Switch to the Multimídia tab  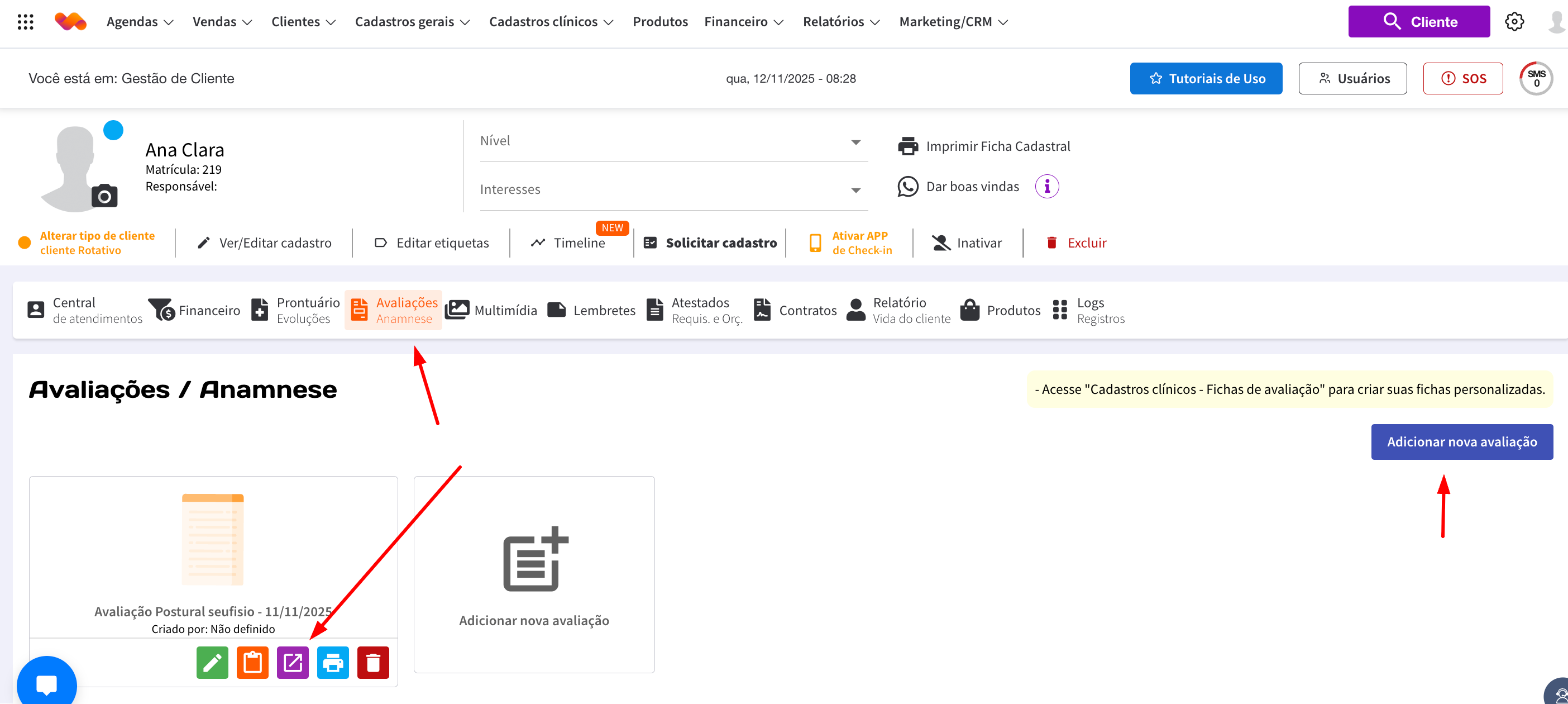[491, 310]
